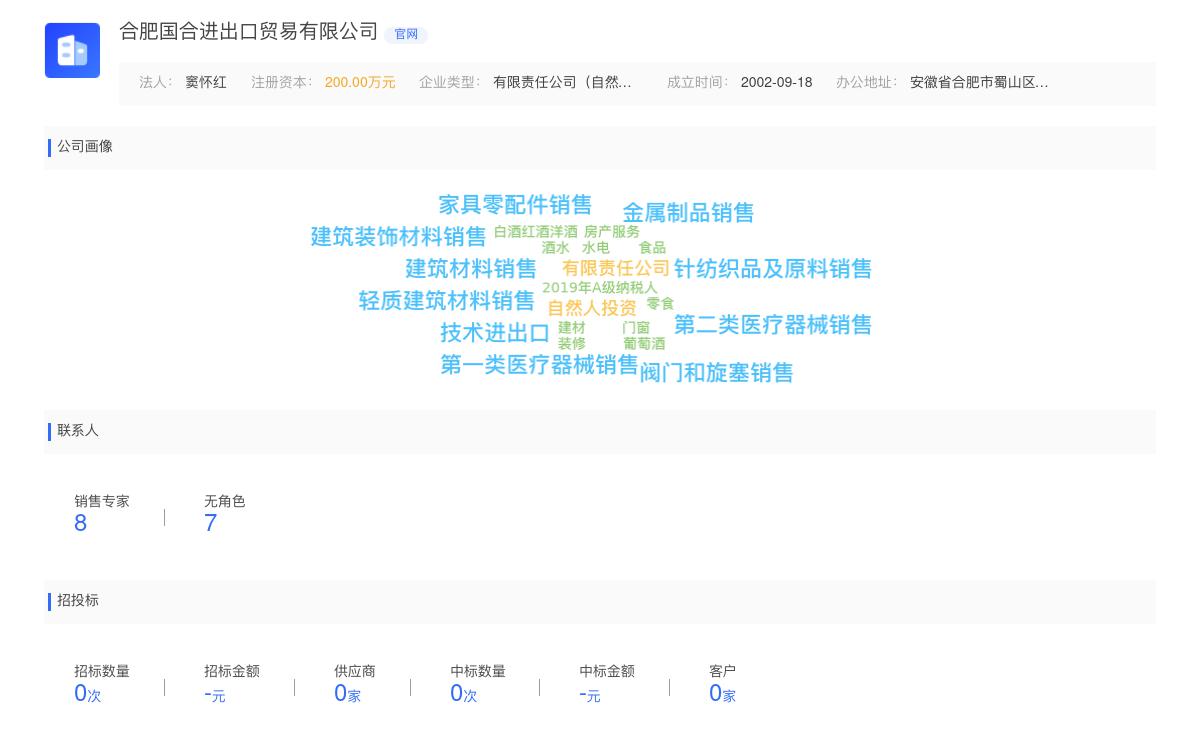The height and width of the screenshot is (752, 1200).
Task: Click 招标数量 value 0次
Action: point(88,694)
